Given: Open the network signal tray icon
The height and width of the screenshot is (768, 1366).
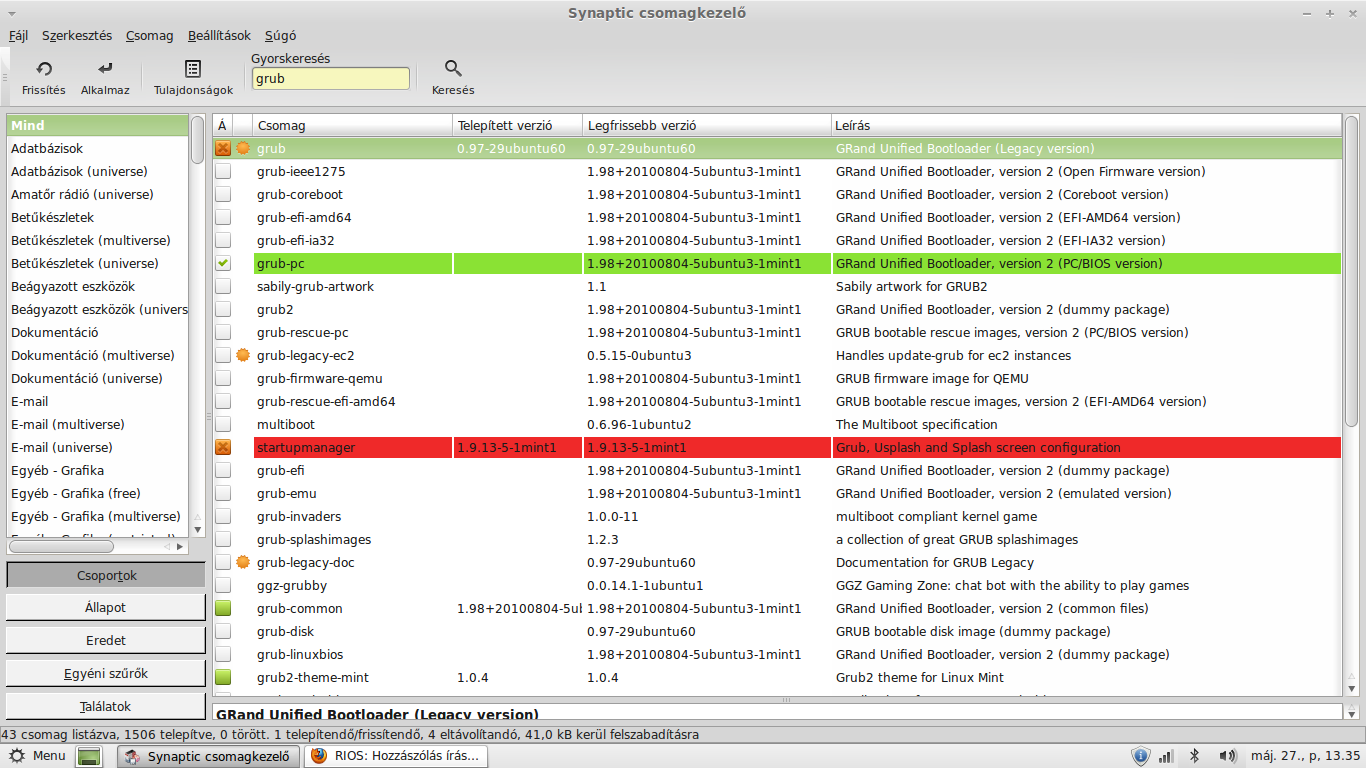Looking at the screenshot, I should tap(1166, 756).
